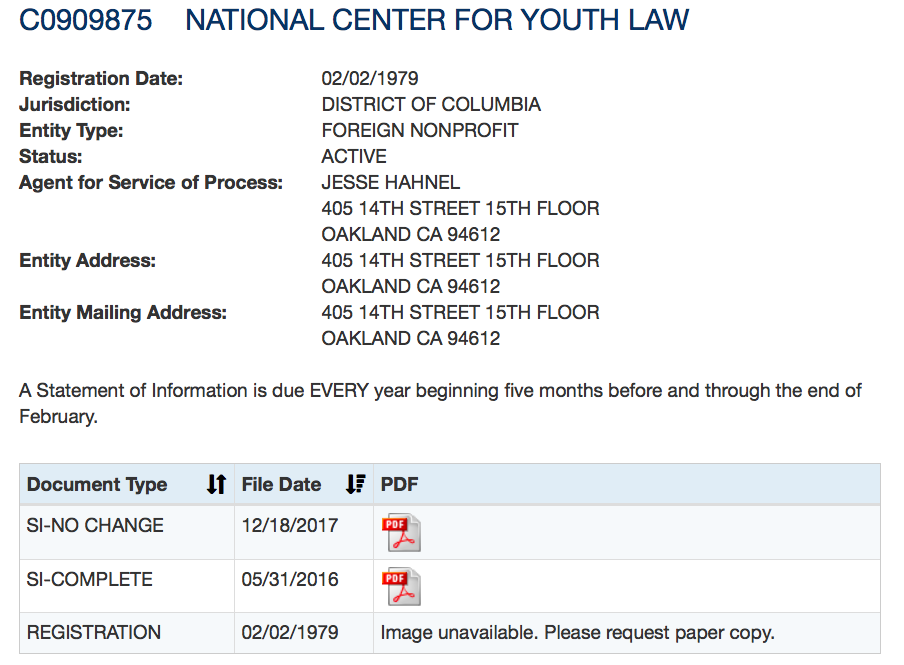Click the agent name JESSE HAHNEL

click(391, 183)
